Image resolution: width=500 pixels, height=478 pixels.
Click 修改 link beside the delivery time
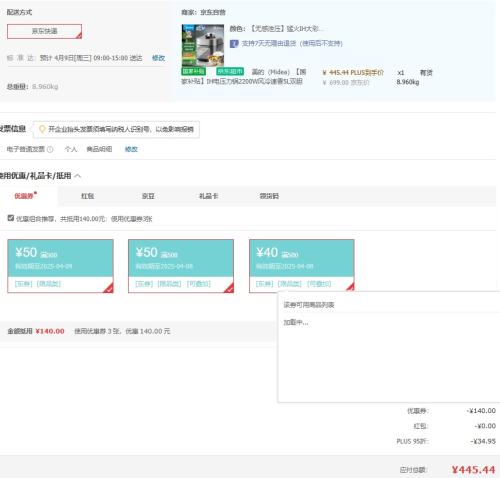coord(158,58)
